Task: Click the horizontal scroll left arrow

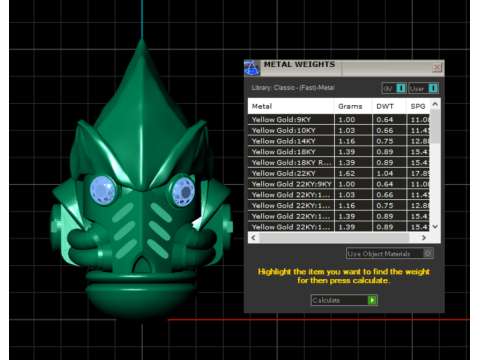Action: click(x=253, y=238)
